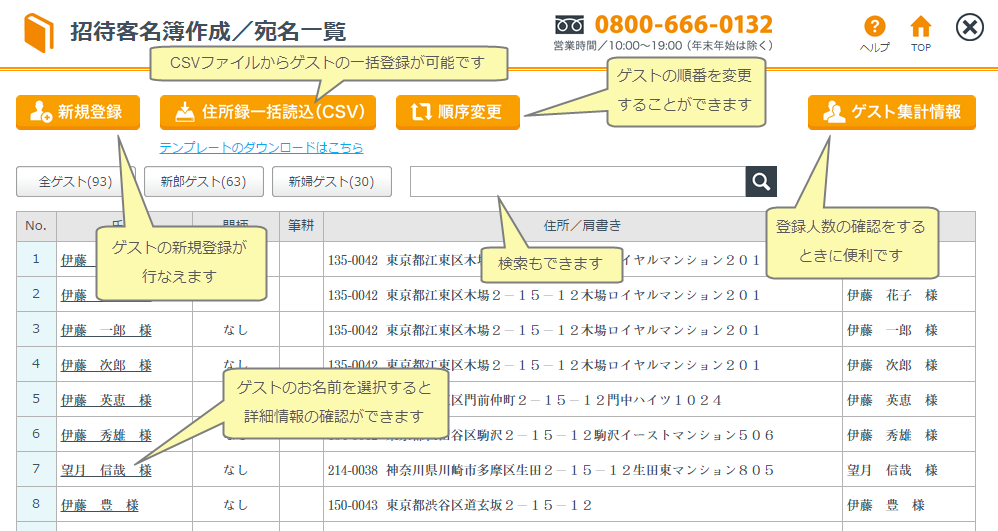Click the 住所／肩書き column header

(582, 226)
